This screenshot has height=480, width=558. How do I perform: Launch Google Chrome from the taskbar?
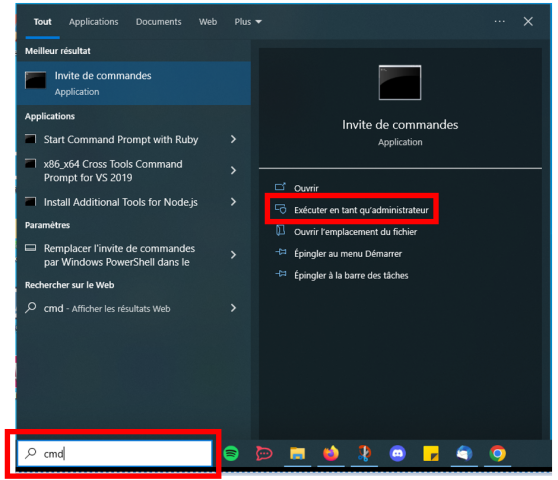click(498, 453)
